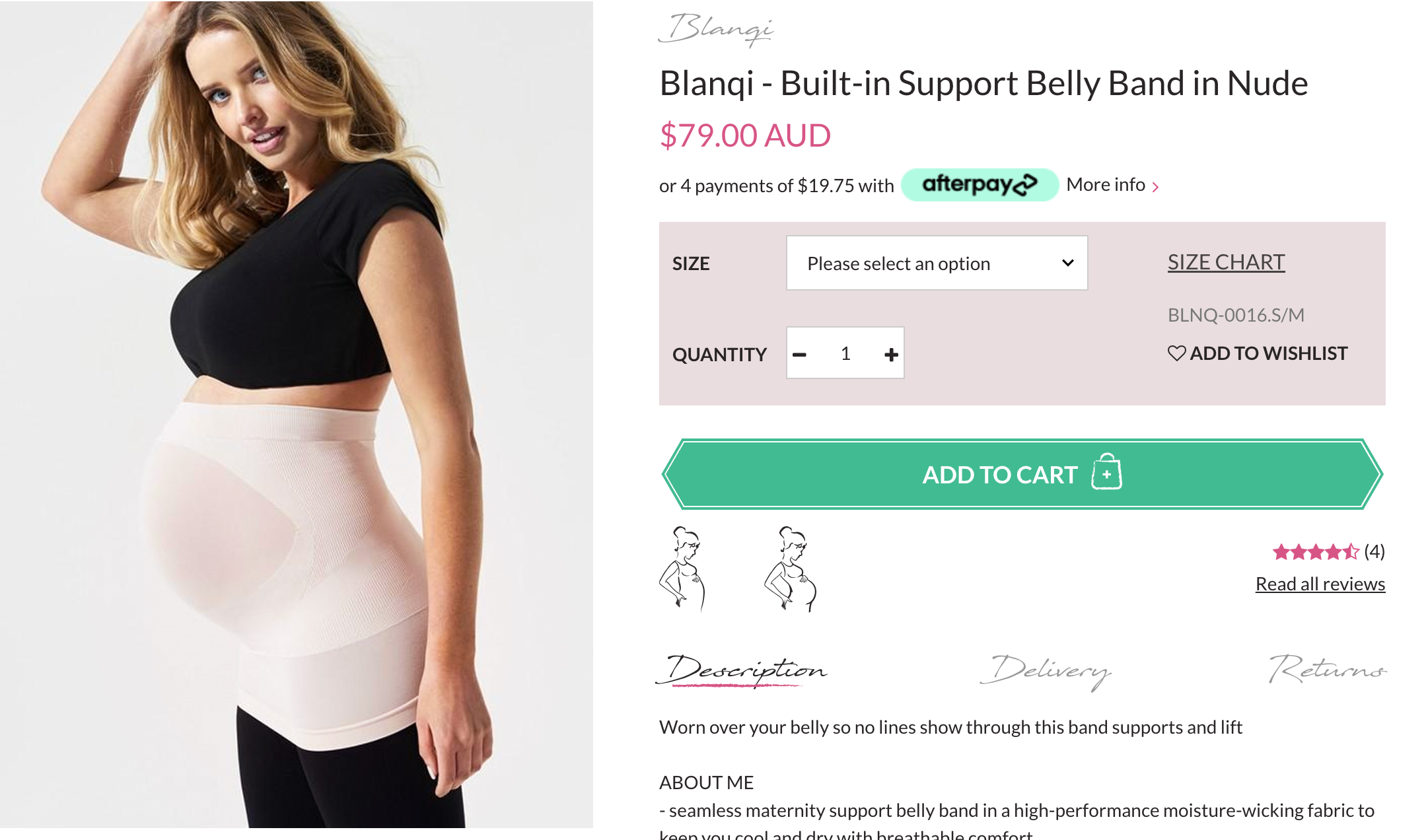Click the star rating icons

[1315, 551]
